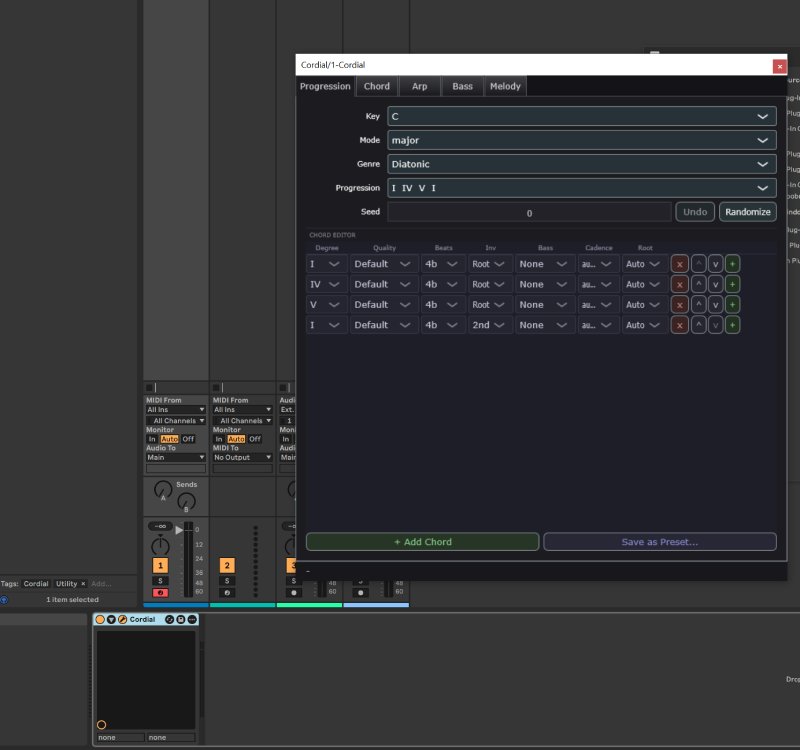Click the Undo button
This screenshot has width=800, height=750.
tap(695, 212)
